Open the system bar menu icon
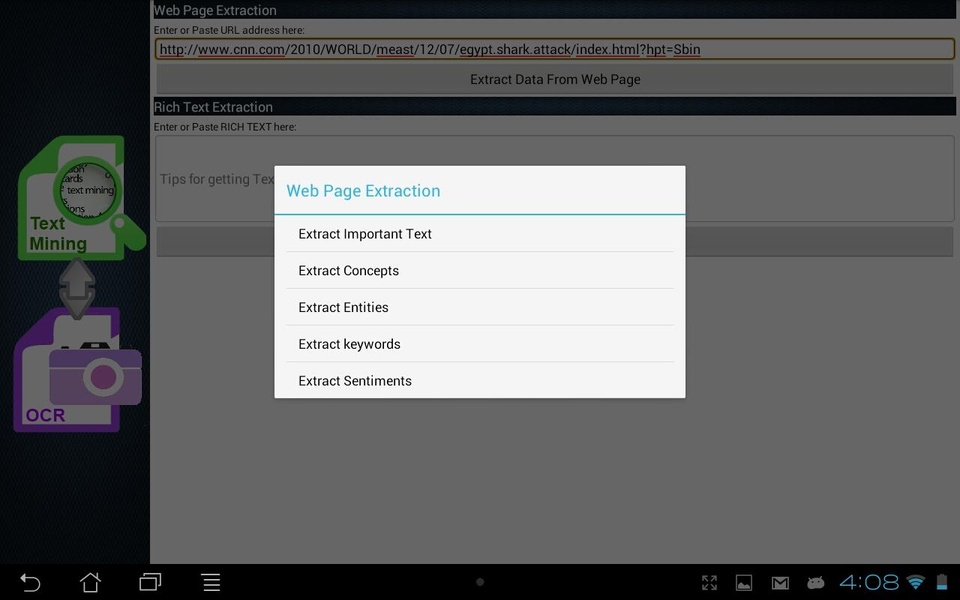This screenshot has height=600, width=960. coord(211,582)
